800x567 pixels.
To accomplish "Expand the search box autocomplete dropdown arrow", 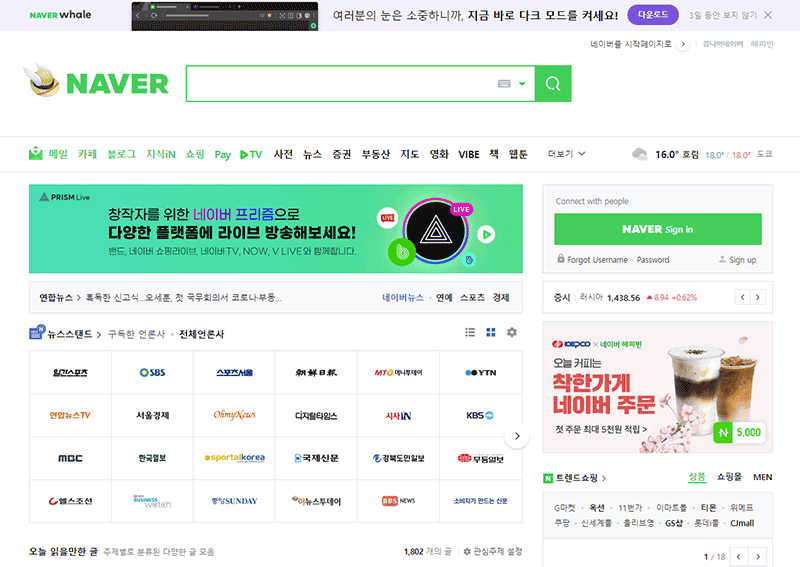I will (x=522, y=84).
